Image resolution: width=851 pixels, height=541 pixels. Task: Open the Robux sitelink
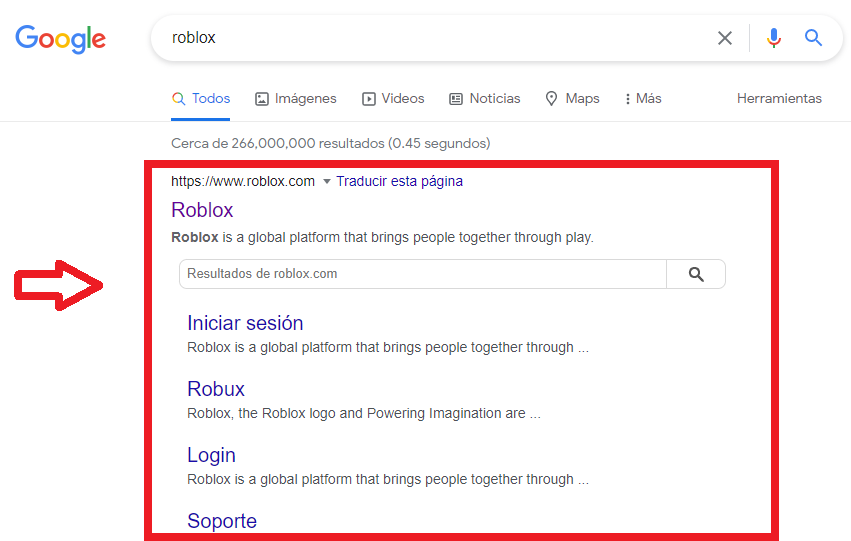(216, 389)
